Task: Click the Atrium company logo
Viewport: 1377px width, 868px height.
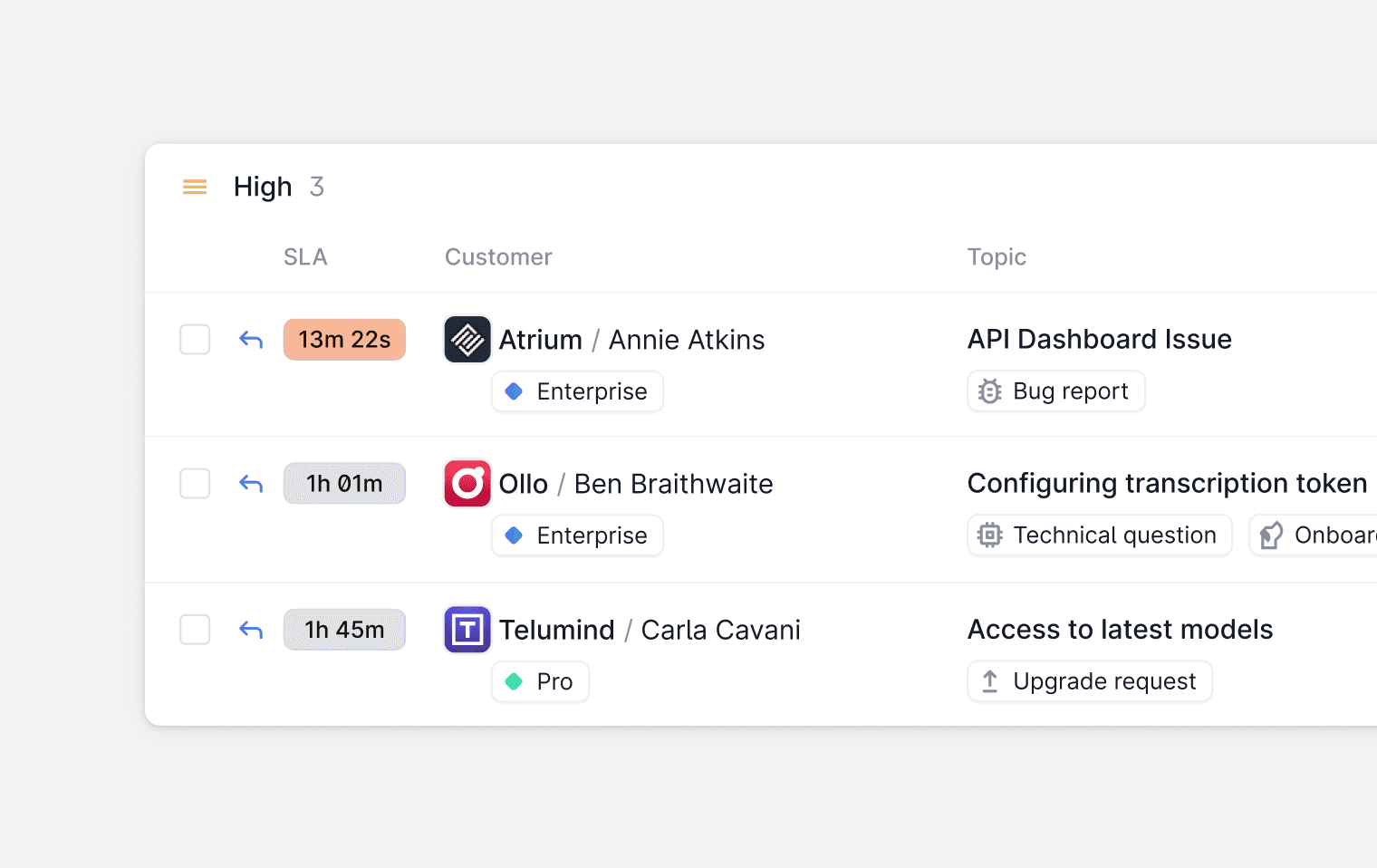Action: click(467, 340)
